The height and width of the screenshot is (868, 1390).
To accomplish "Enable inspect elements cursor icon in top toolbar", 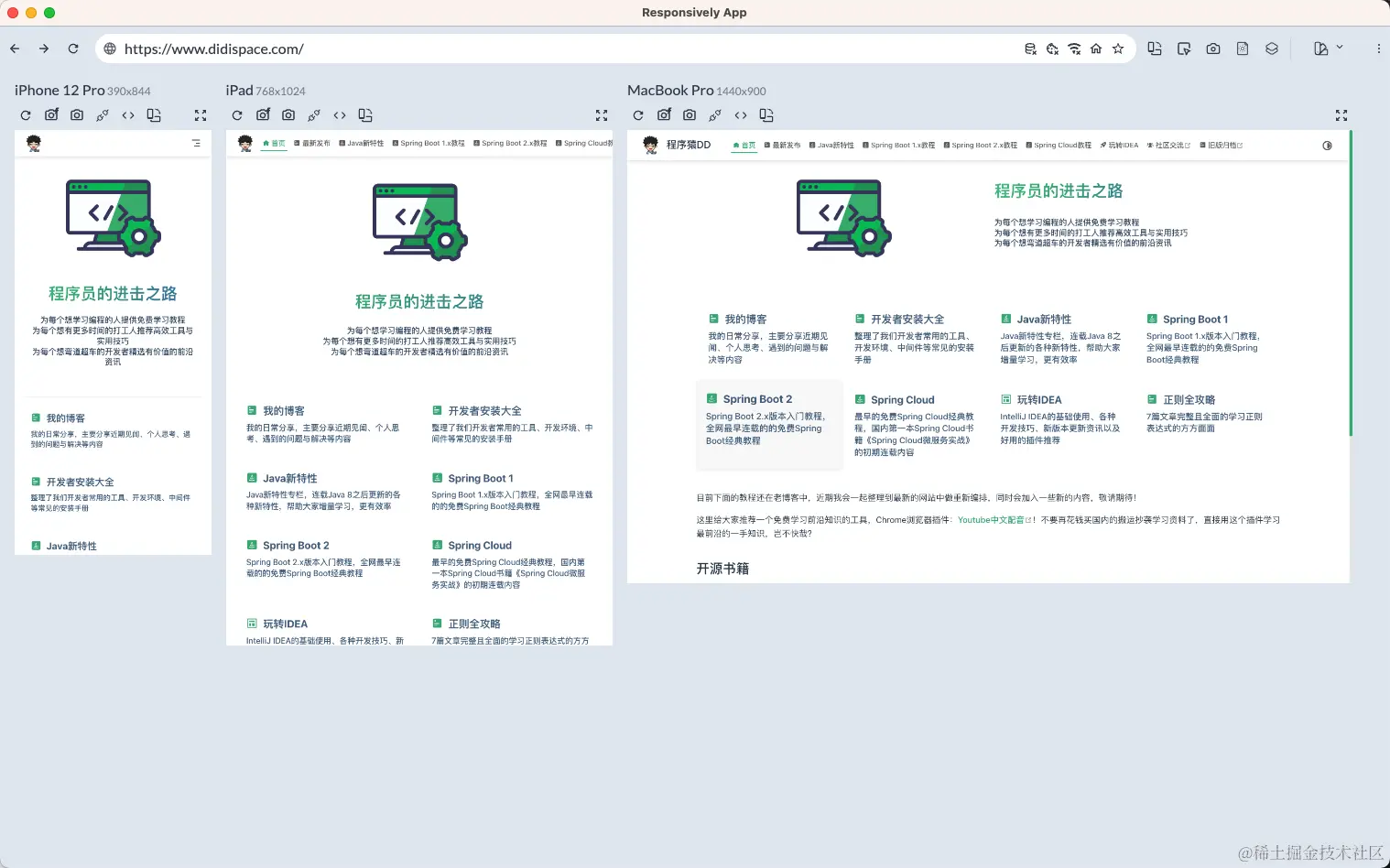I will (1184, 49).
